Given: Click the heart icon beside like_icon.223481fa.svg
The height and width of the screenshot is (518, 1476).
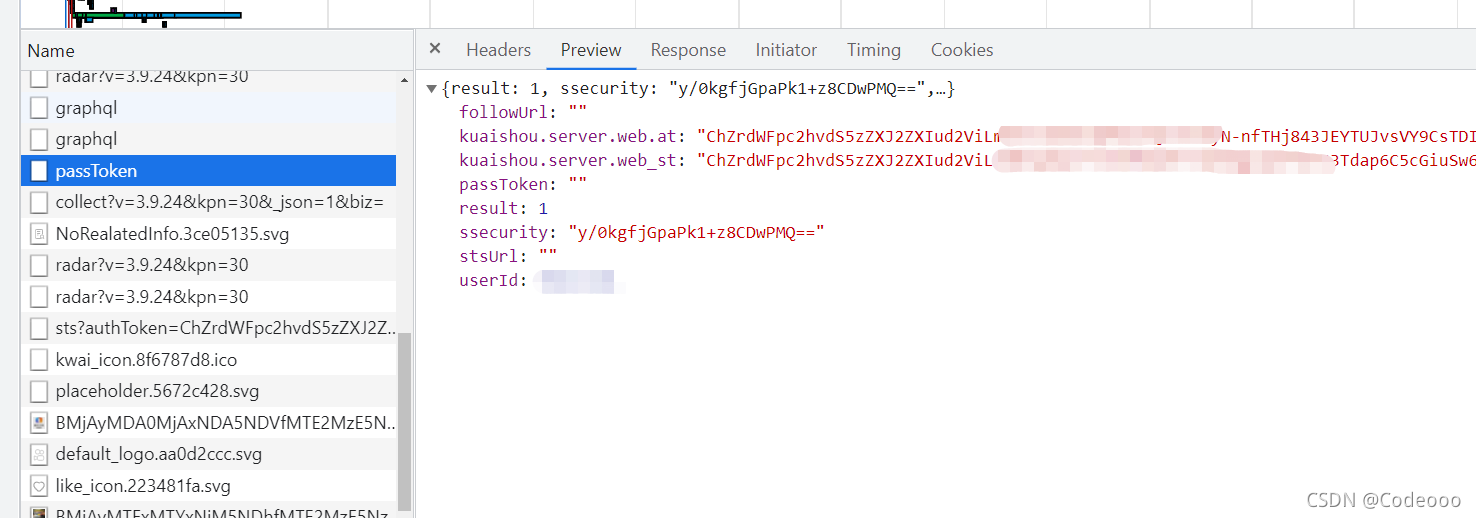Looking at the screenshot, I should pyautogui.click(x=39, y=486).
